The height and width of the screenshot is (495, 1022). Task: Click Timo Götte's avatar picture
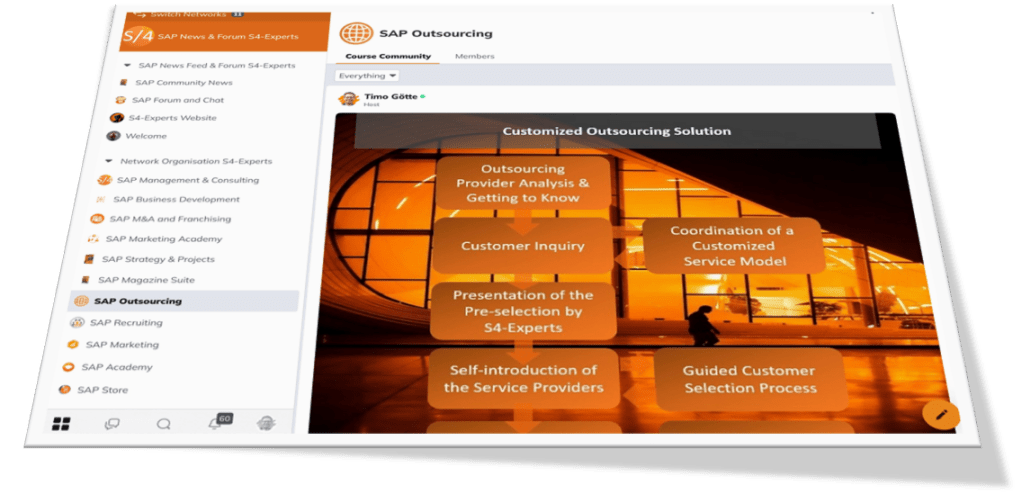click(x=349, y=99)
